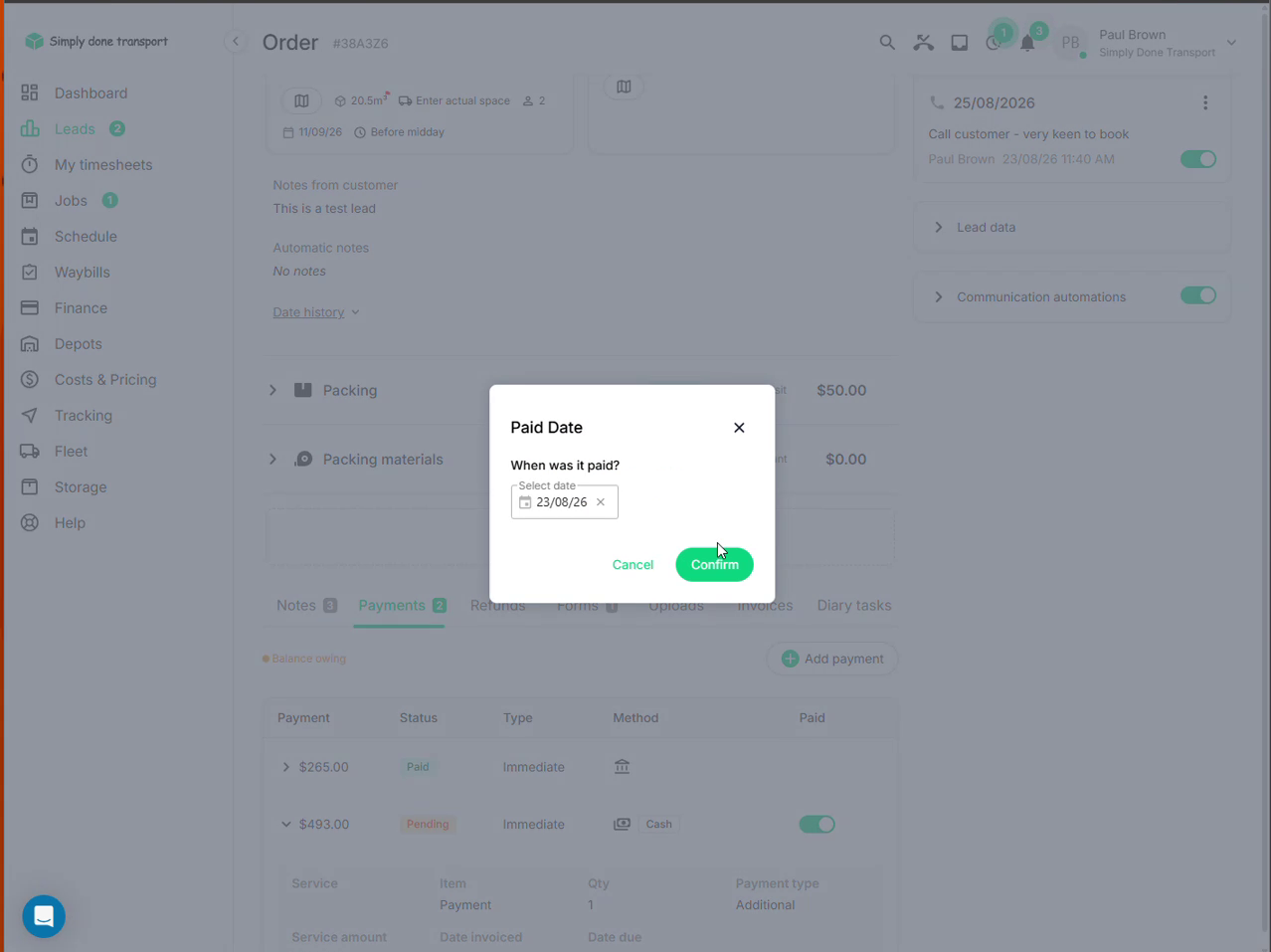Click the Confirm button in Paid Date dialog
This screenshot has height=952, width=1271.
[714, 564]
